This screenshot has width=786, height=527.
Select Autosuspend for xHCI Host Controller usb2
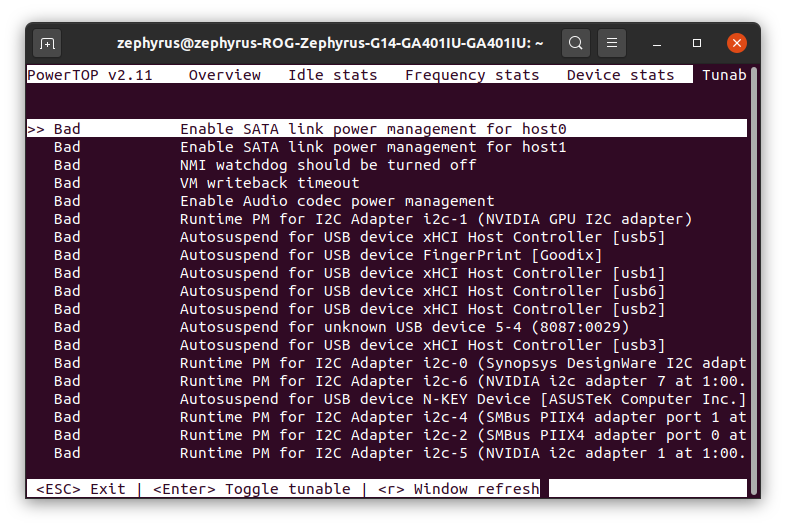(386, 309)
